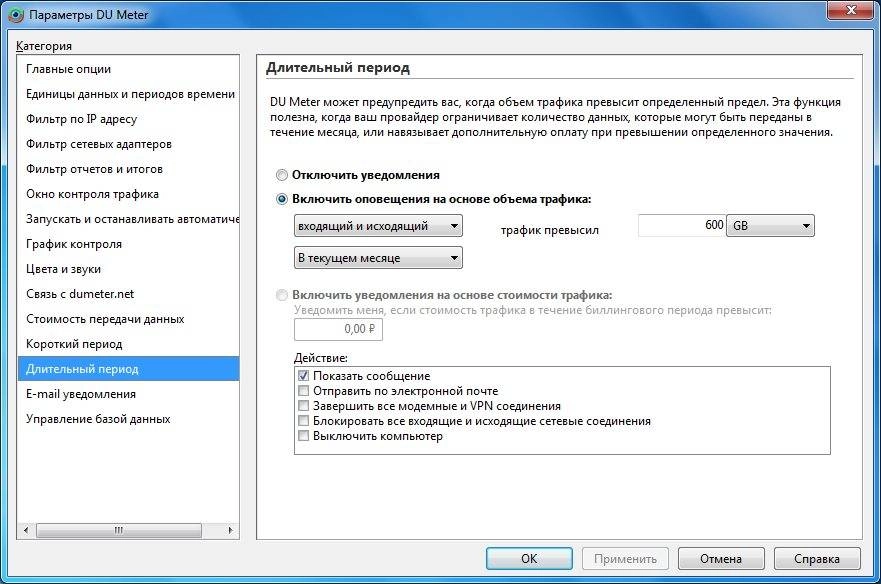Click the Справка button
Image resolution: width=881 pixels, height=584 pixels.
pos(817,559)
